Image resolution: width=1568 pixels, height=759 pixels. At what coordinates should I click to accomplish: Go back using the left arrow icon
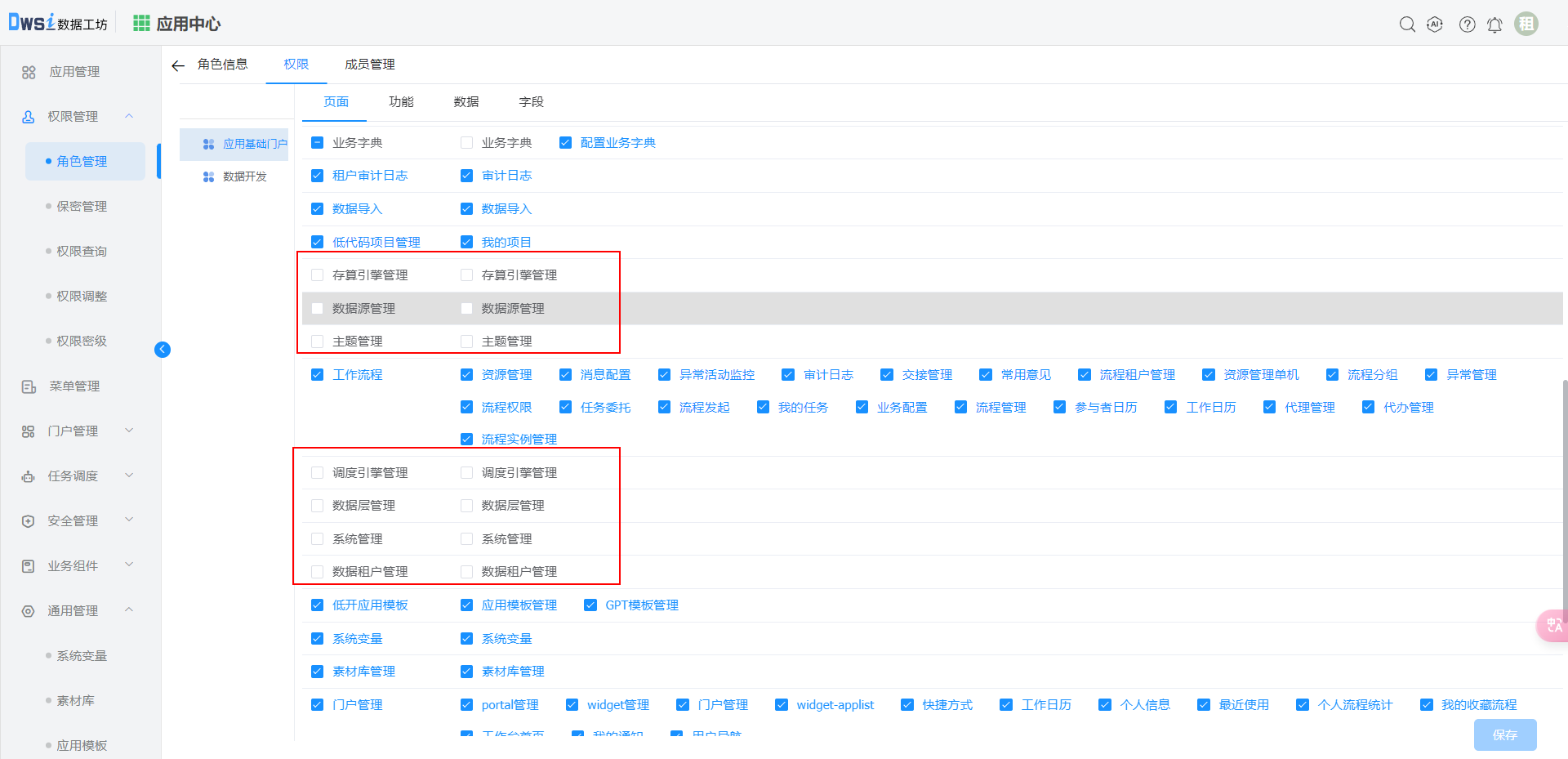click(178, 65)
